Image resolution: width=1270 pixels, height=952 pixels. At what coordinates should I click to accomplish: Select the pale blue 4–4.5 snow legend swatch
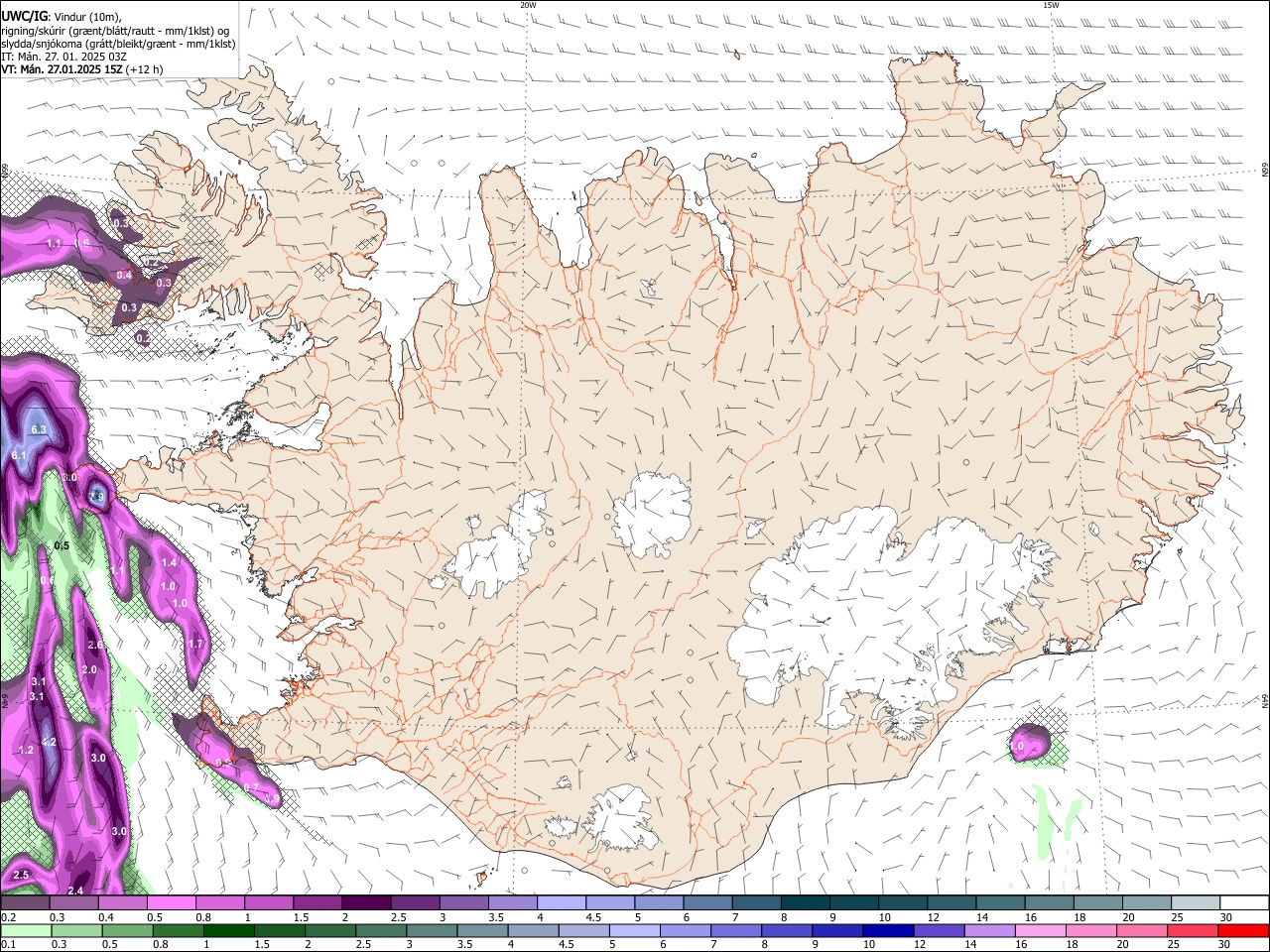click(x=562, y=903)
